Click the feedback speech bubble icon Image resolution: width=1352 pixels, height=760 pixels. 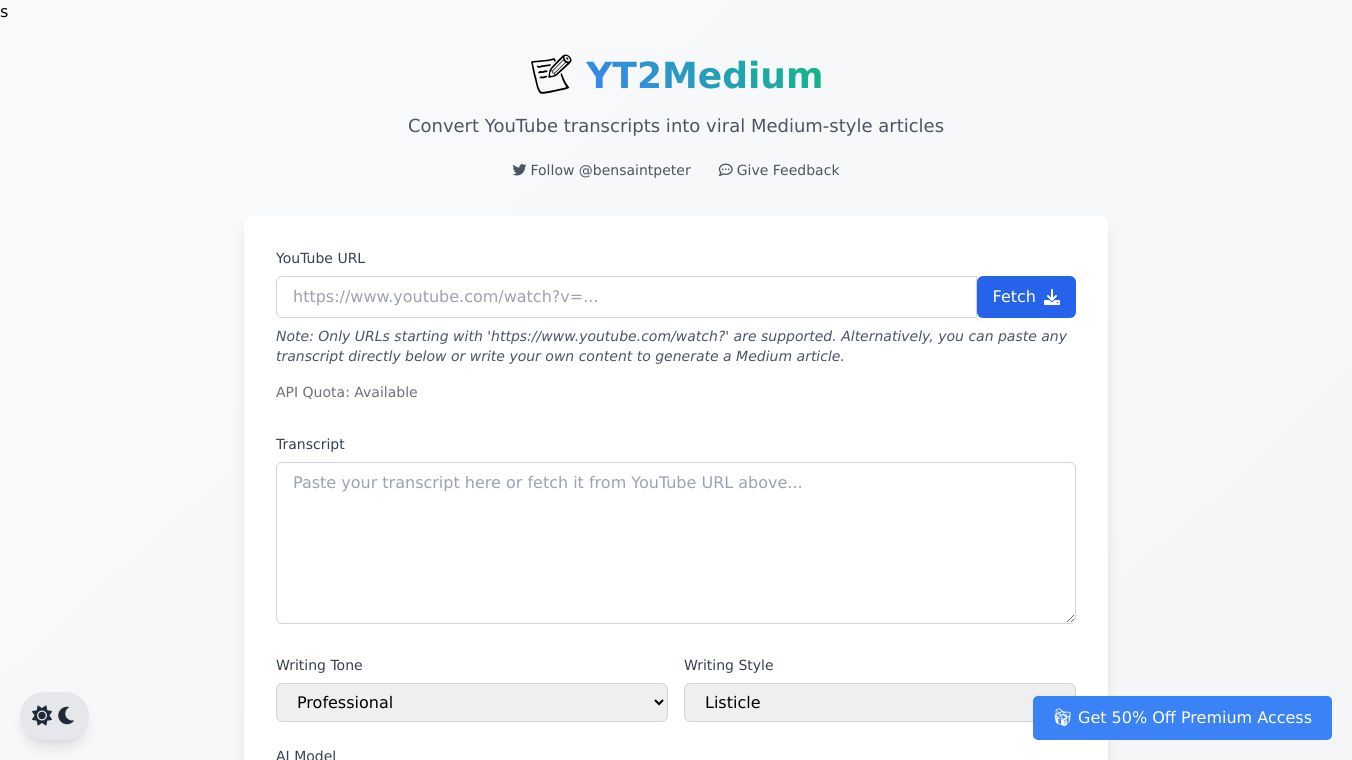pyautogui.click(x=725, y=170)
